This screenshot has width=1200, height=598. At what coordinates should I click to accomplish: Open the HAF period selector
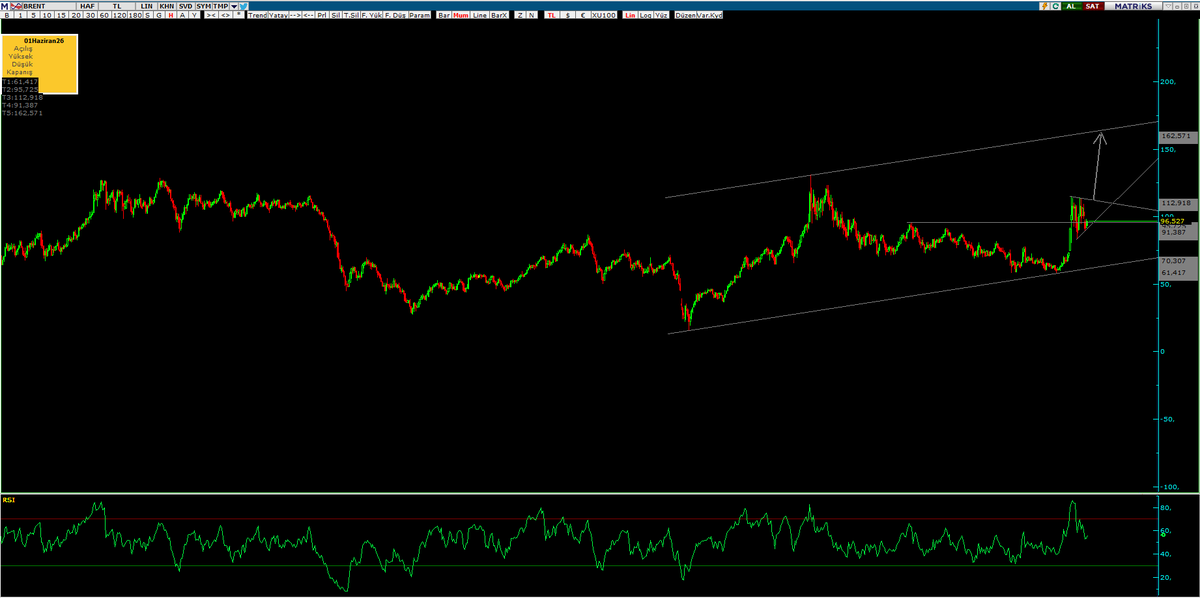[x=87, y=6]
